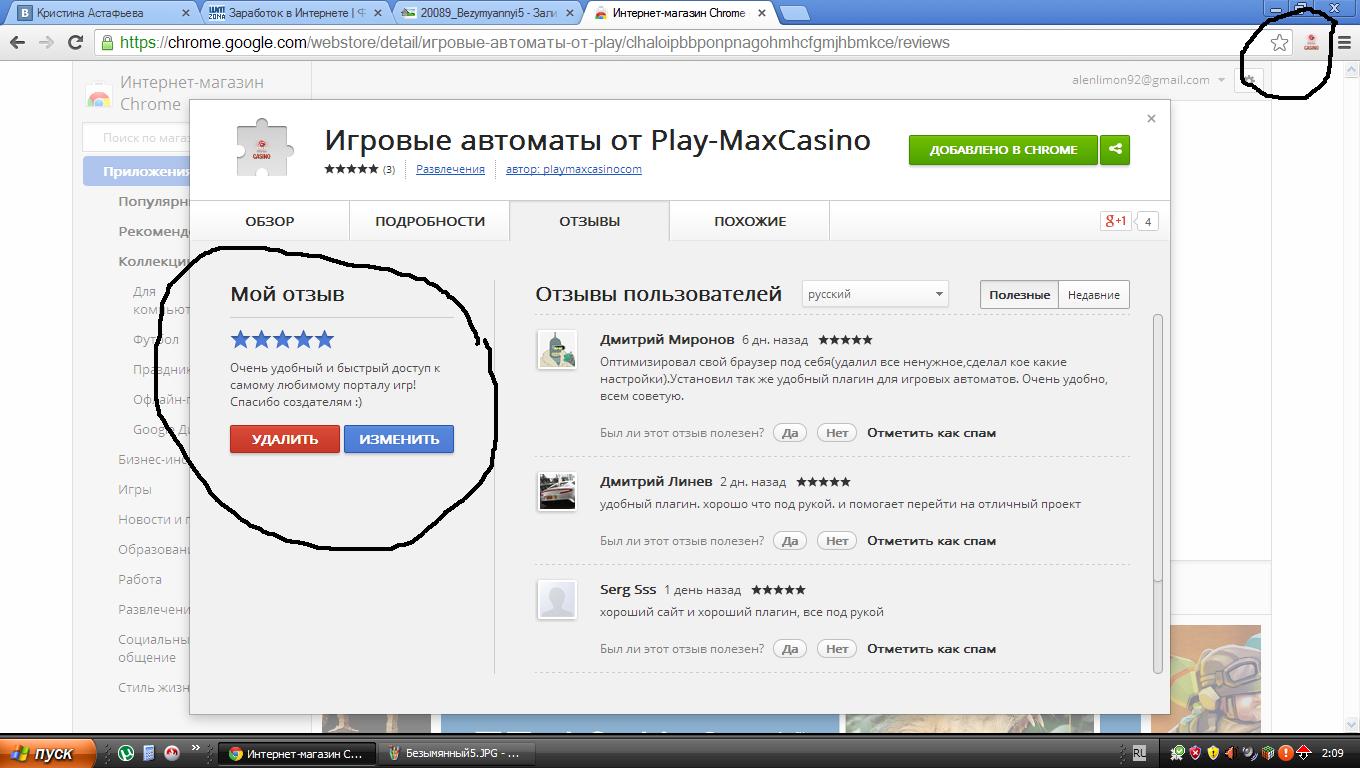Click Да on Serg Sss's review

(x=789, y=649)
